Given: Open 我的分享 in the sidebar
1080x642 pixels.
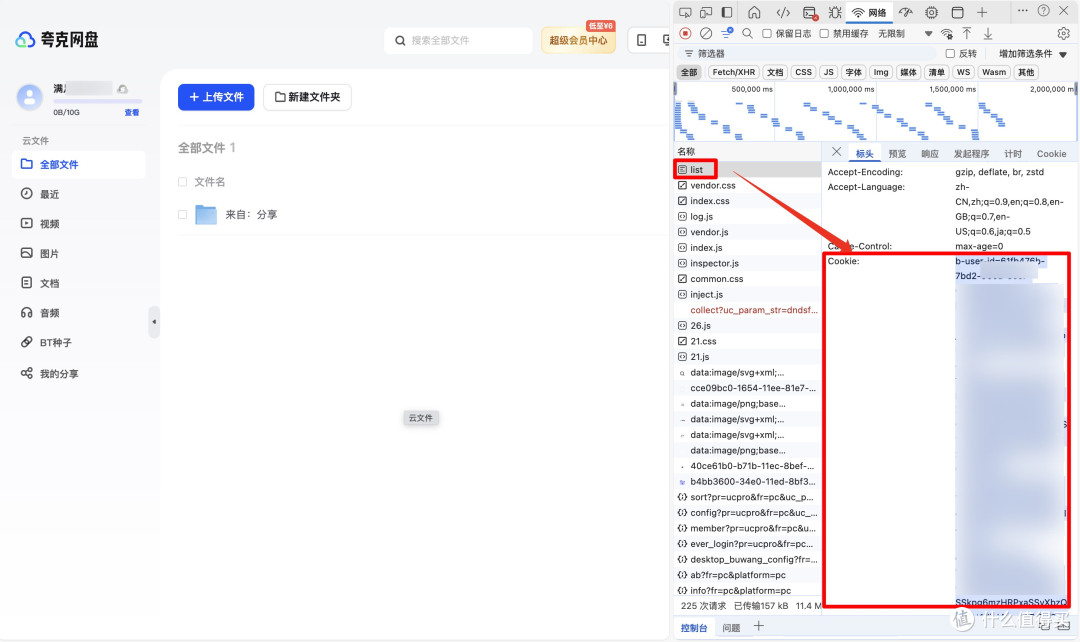Looking at the screenshot, I should (79, 373).
